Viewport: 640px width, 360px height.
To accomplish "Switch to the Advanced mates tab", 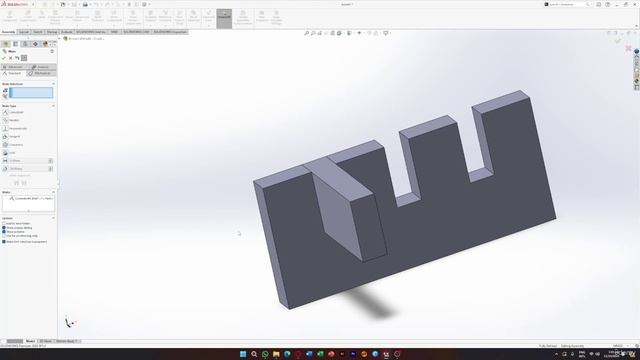I will [14, 67].
